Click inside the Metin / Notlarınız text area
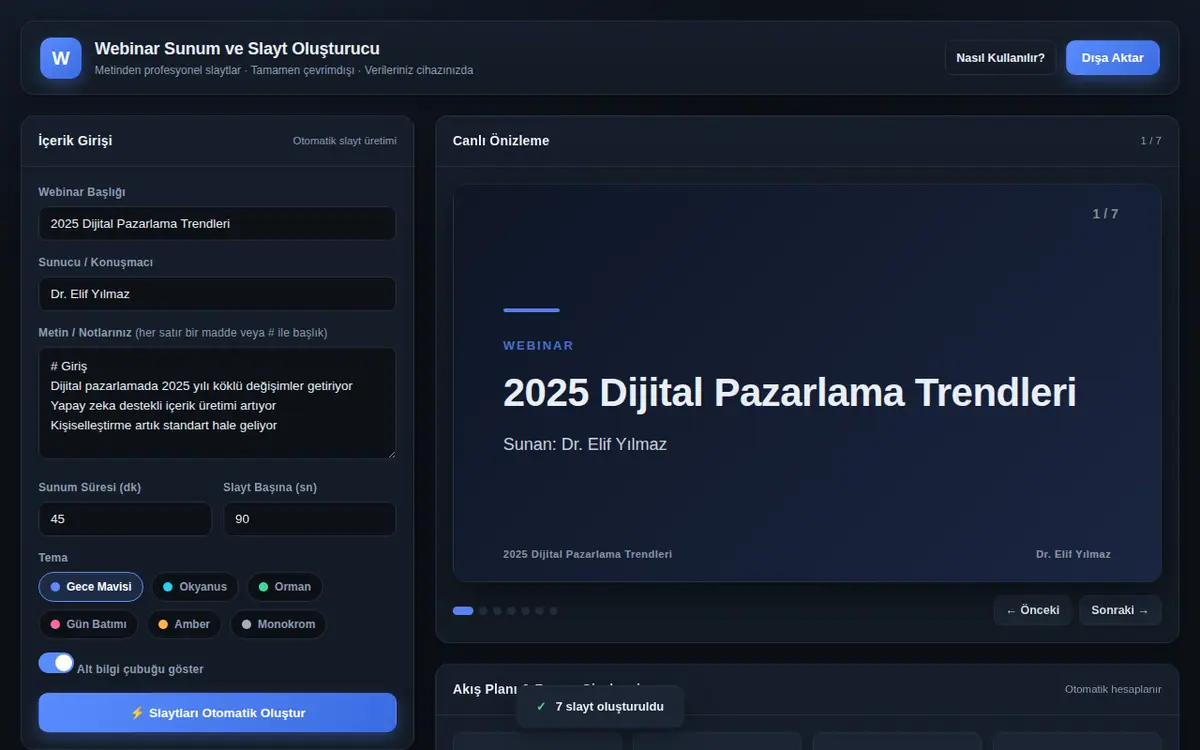 coord(217,403)
